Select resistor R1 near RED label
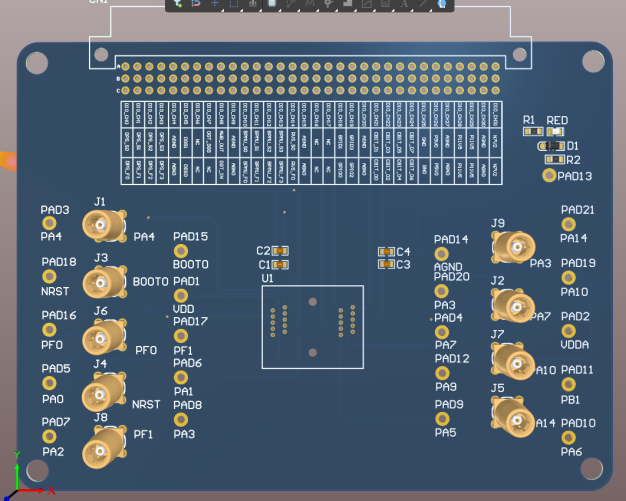 click(x=532, y=130)
